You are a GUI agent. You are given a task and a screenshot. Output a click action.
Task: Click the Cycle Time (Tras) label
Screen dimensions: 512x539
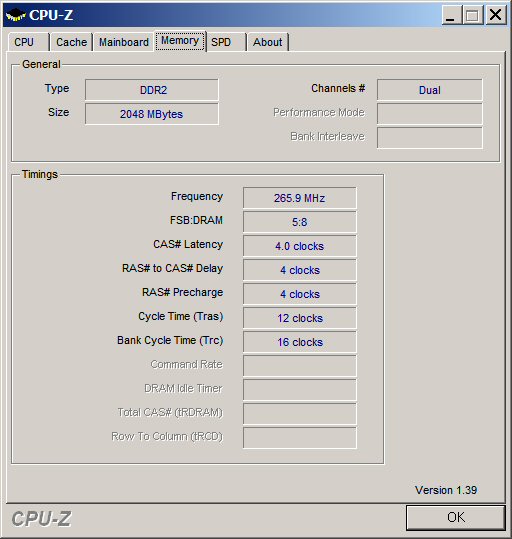click(181, 316)
